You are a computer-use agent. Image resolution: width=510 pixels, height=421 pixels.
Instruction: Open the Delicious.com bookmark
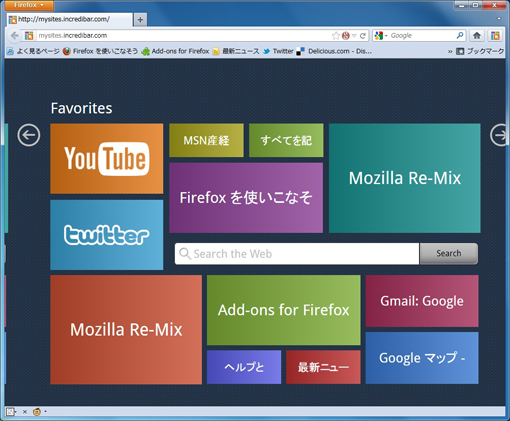click(334, 51)
